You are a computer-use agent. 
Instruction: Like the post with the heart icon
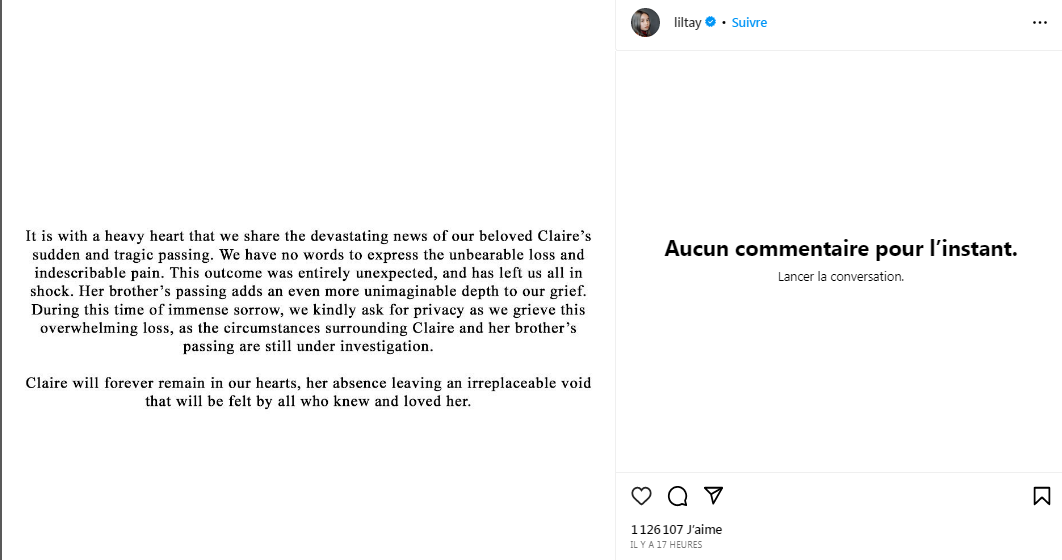click(x=642, y=496)
